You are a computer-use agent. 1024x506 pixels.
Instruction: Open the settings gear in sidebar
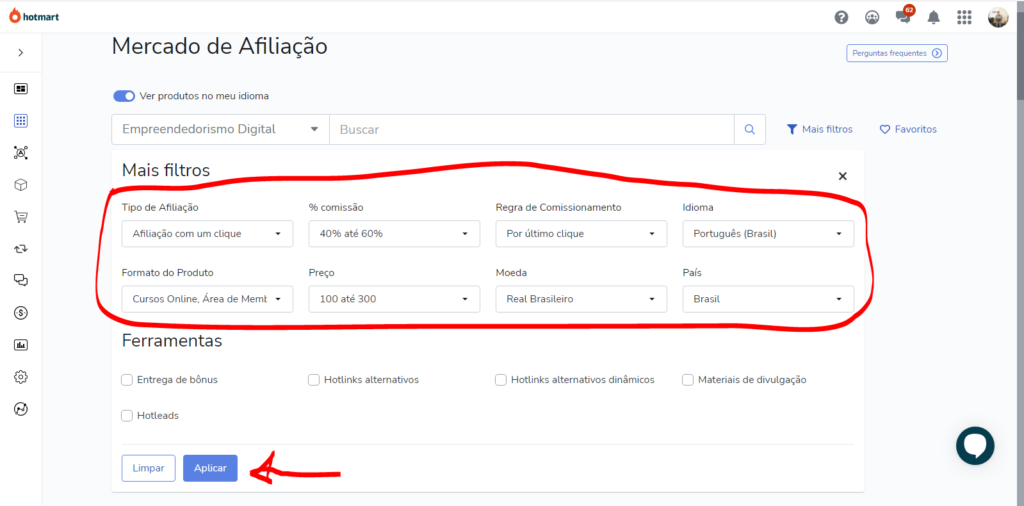click(20, 377)
